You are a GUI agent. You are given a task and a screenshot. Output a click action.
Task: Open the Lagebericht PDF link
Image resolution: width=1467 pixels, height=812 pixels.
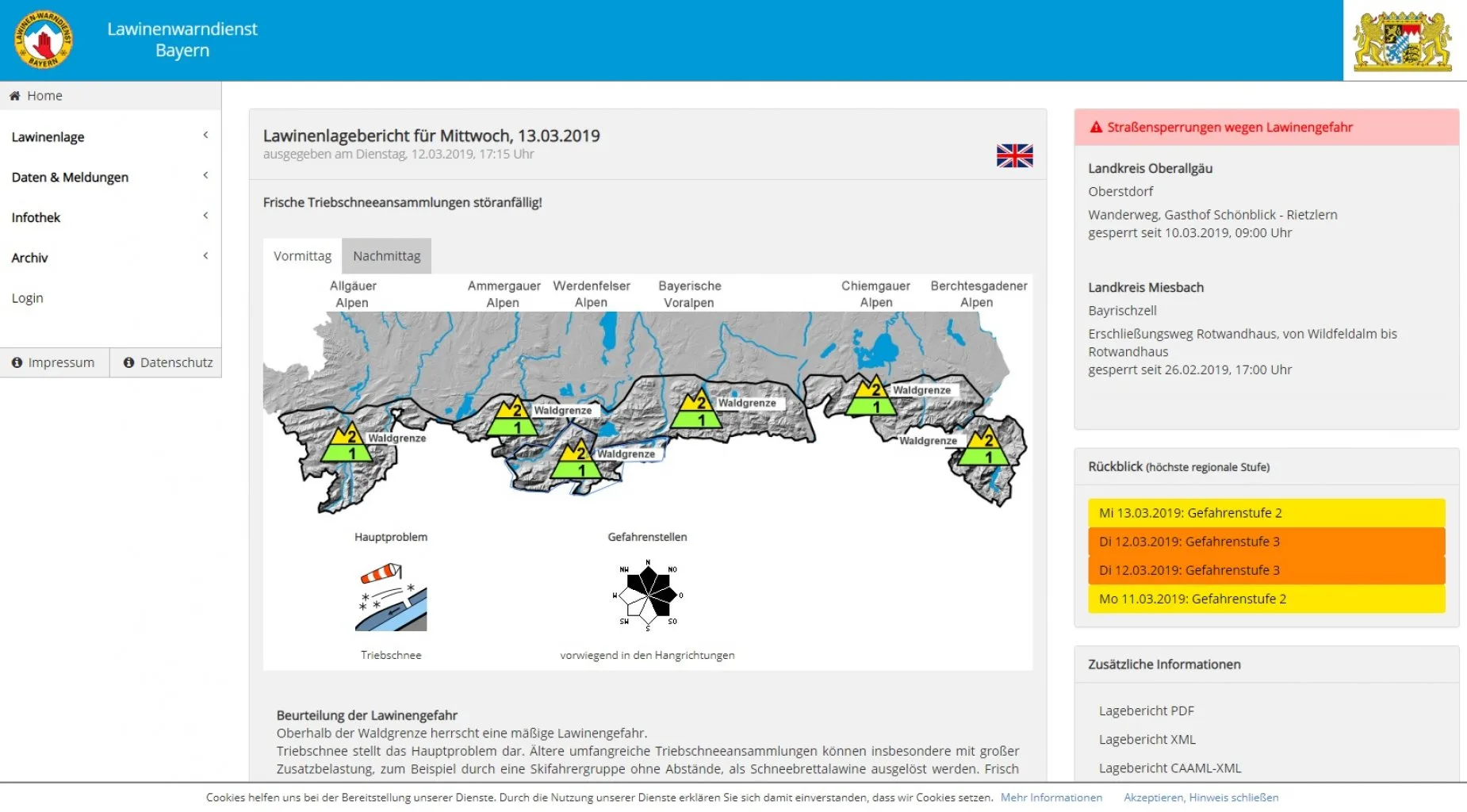1146,710
